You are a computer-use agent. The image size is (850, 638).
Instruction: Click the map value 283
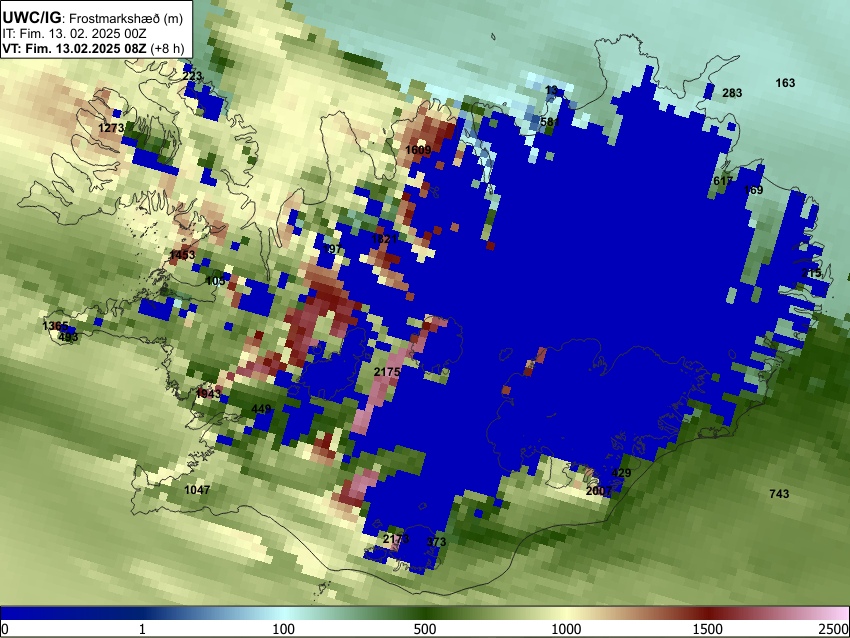tap(732, 93)
